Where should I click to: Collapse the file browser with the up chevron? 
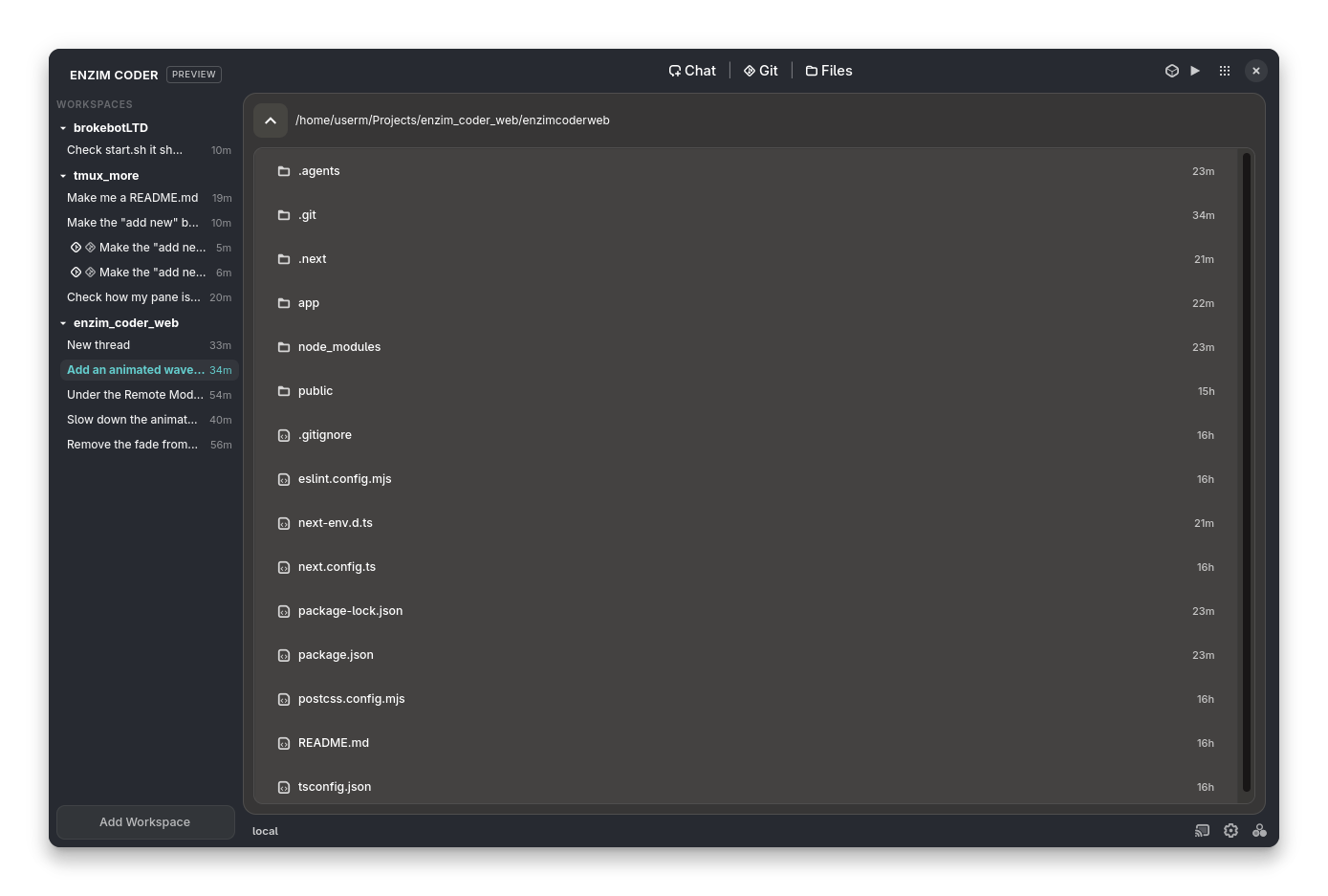(x=271, y=120)
